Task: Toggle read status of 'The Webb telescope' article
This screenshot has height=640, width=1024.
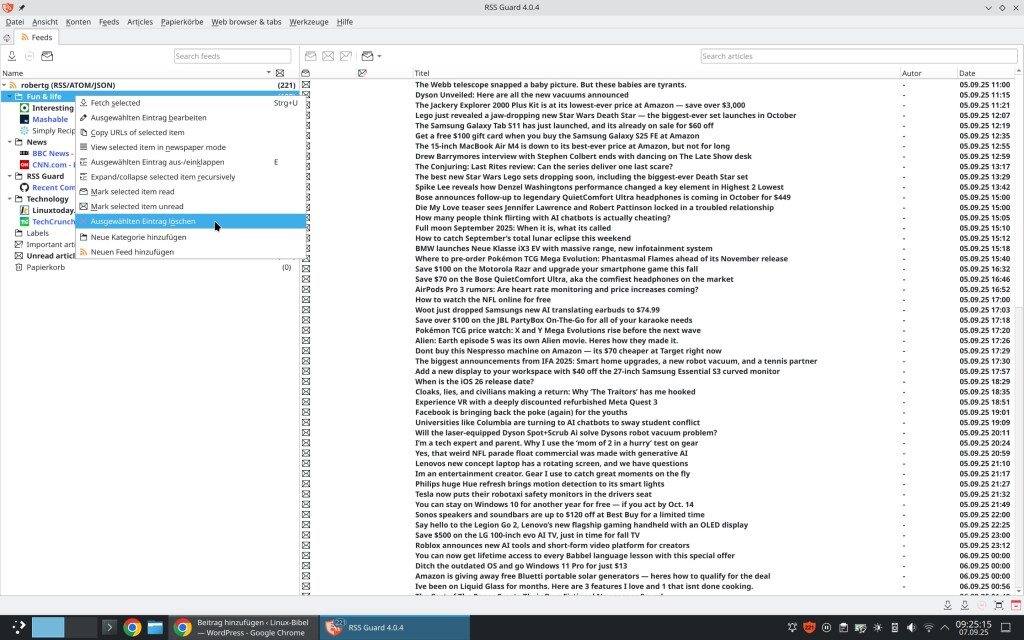Action: [x=306, y=84]
